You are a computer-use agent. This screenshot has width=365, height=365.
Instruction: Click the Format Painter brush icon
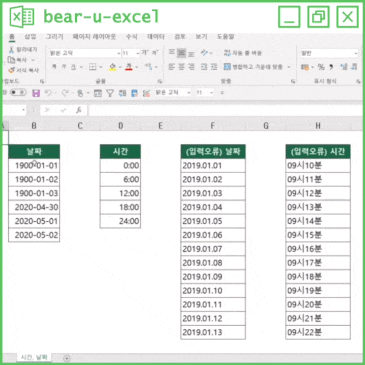click(12, 70)
